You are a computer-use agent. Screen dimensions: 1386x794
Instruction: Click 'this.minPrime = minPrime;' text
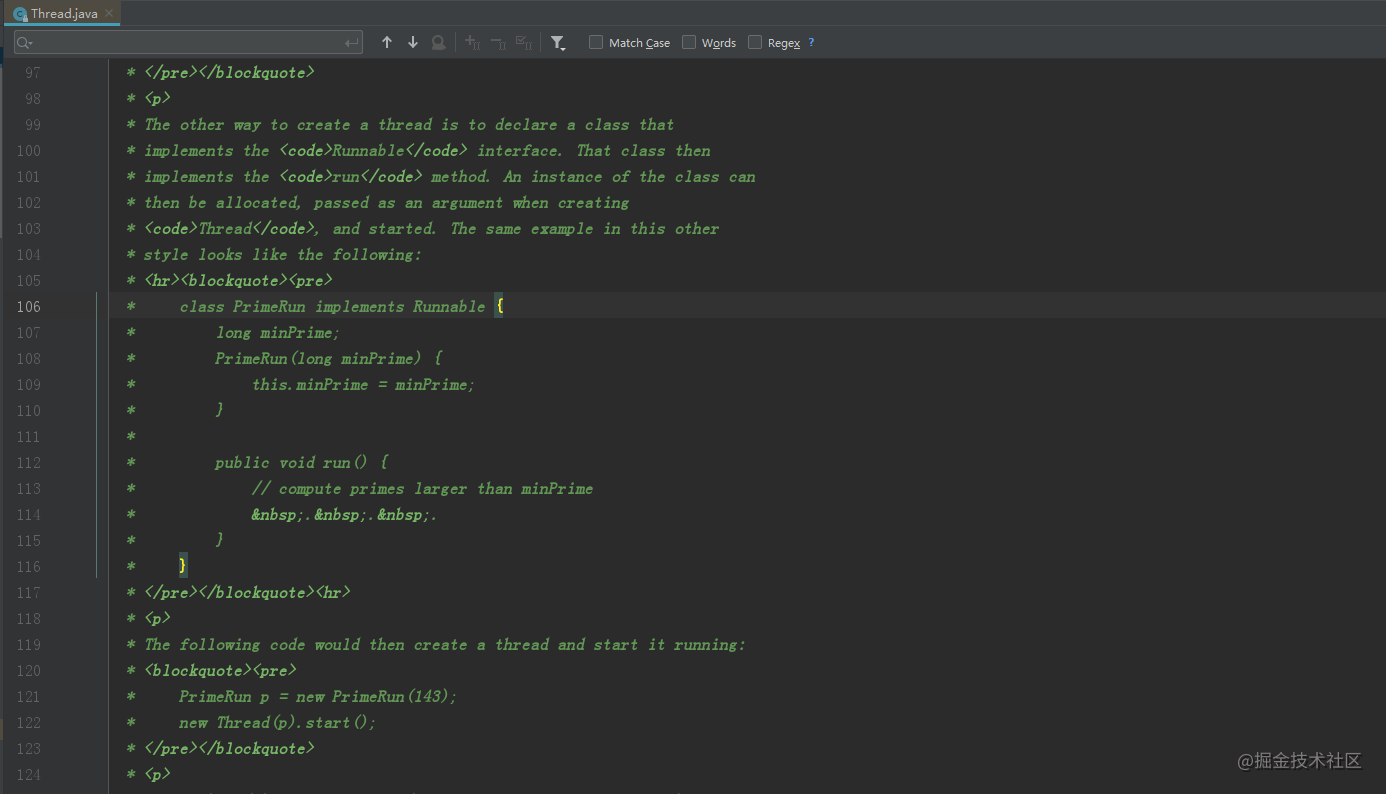pyautogui.click(x=363, y=384)
